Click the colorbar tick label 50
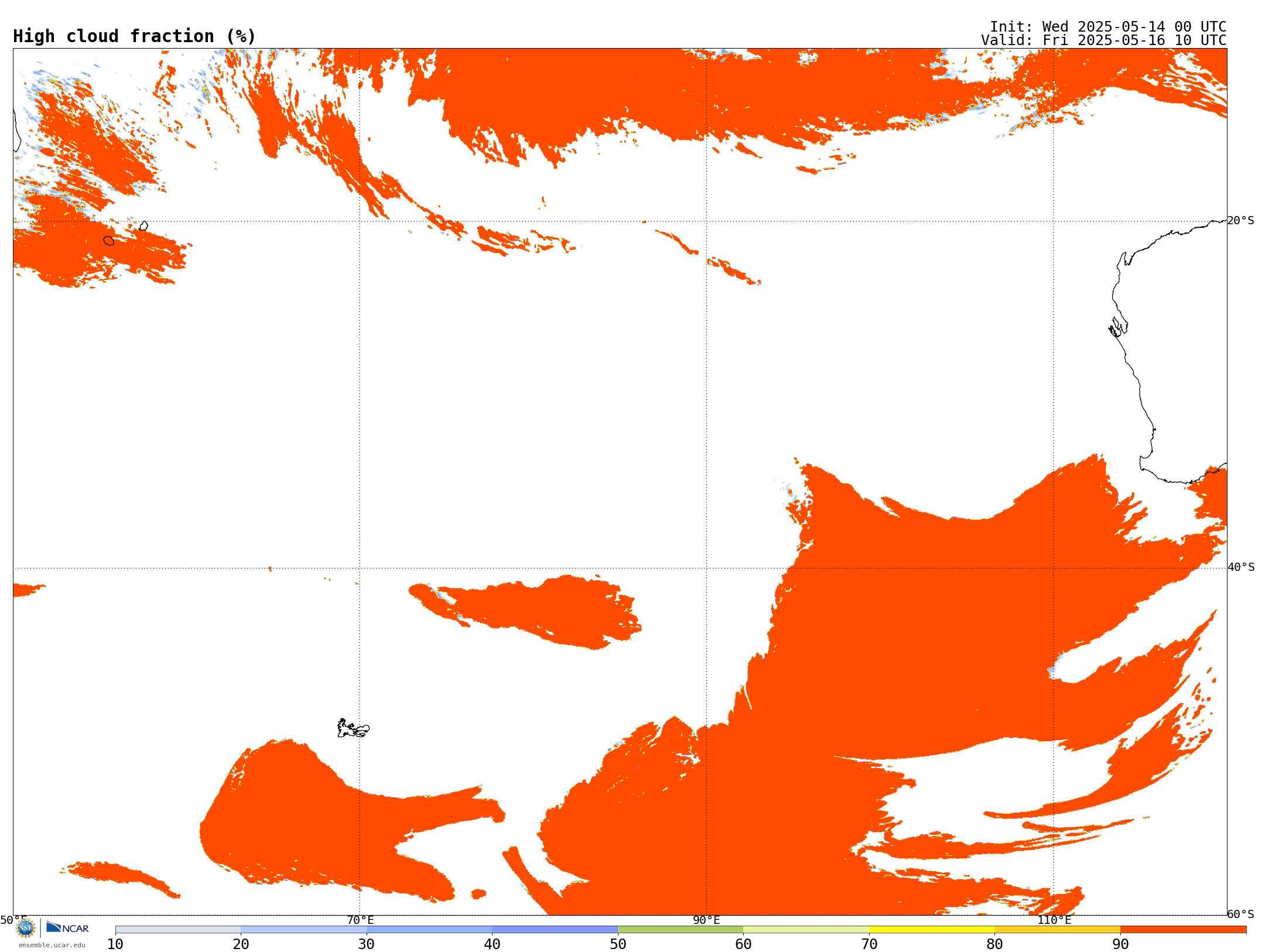The image size is (1265, 952). click(618, 944)
